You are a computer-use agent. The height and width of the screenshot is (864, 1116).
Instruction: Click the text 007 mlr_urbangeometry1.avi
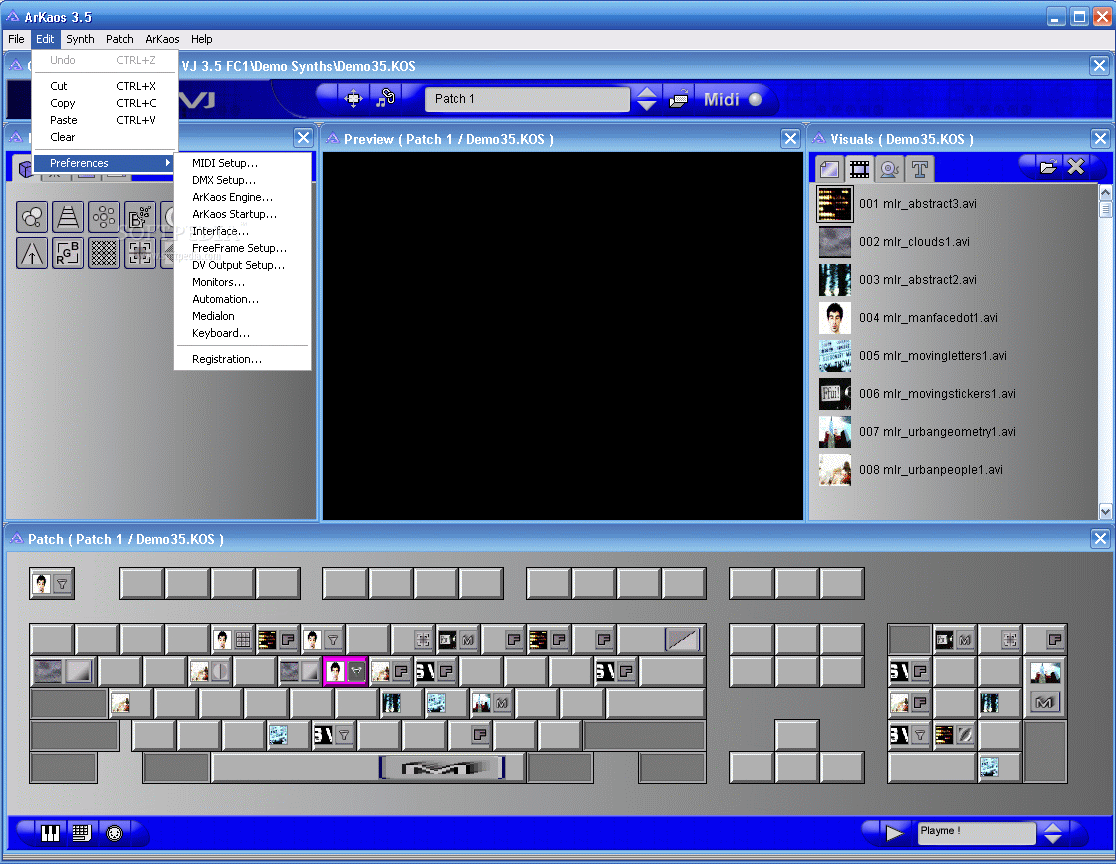click(x=937, y=432)
